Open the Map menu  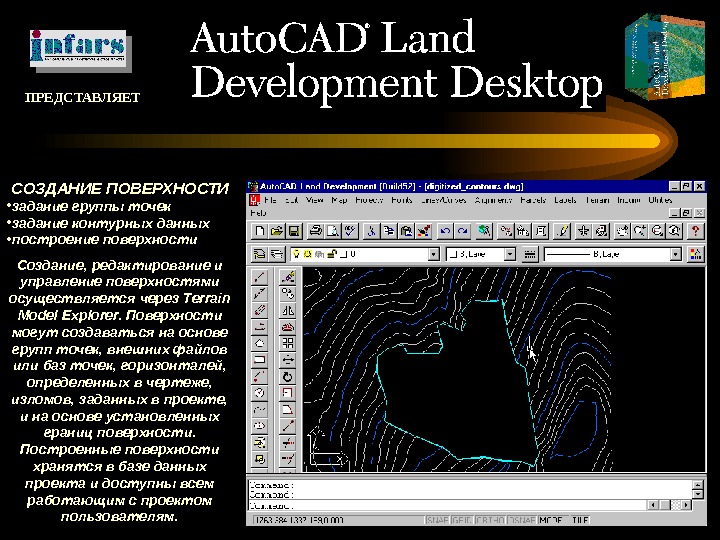pos(339,200)
